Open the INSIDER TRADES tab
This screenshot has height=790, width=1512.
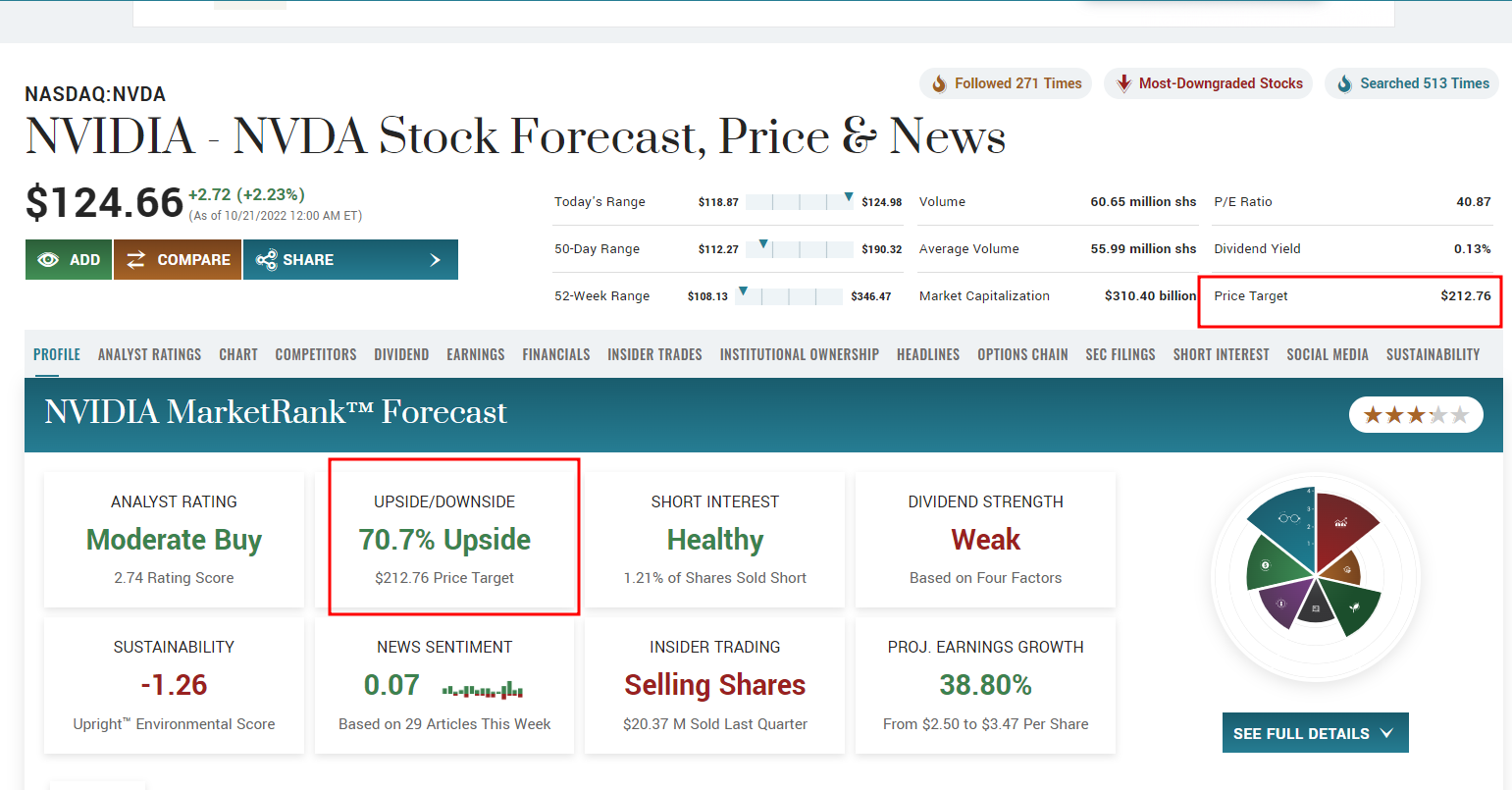654,354
